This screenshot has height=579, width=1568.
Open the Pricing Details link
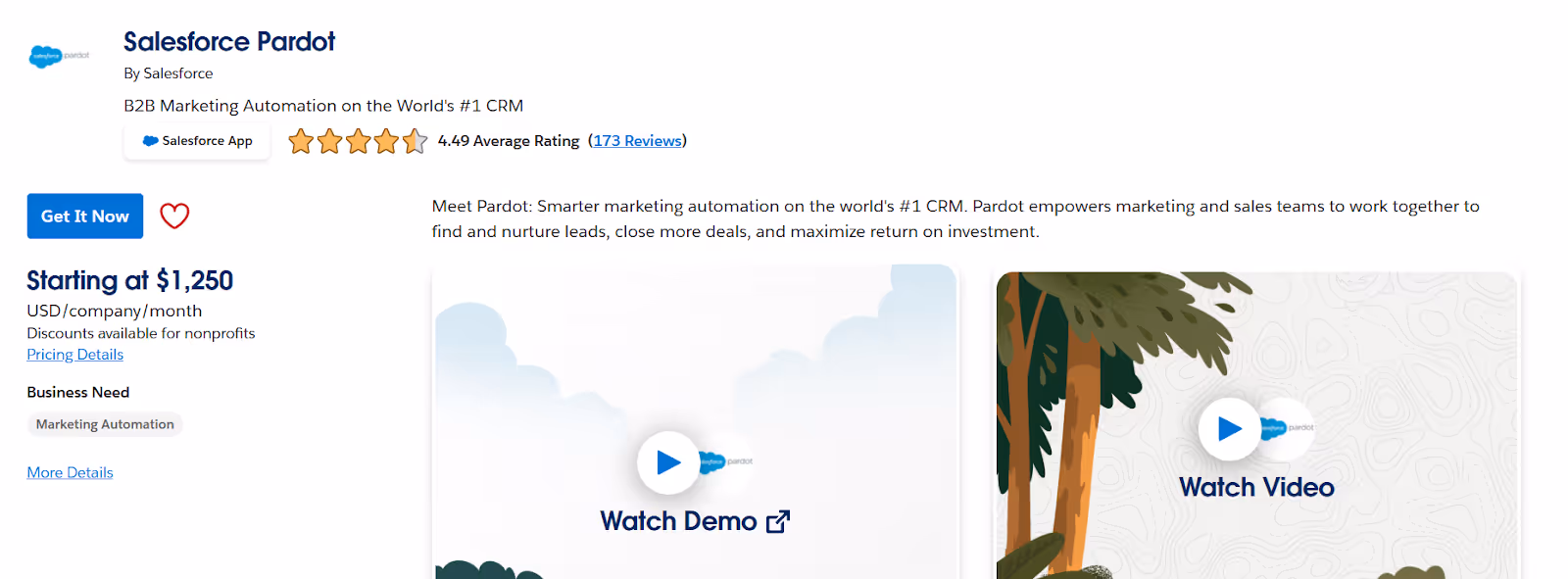click(75, 355)
